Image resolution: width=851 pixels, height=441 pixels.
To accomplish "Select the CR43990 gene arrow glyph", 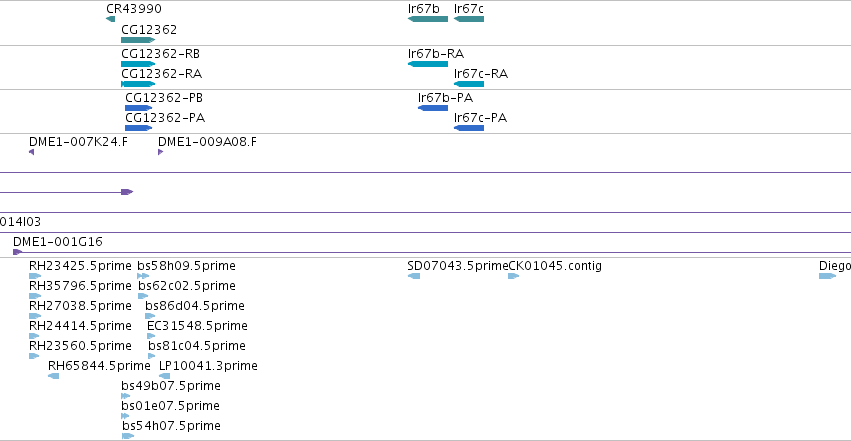I will pyautogui.click(x=111, y=19).
